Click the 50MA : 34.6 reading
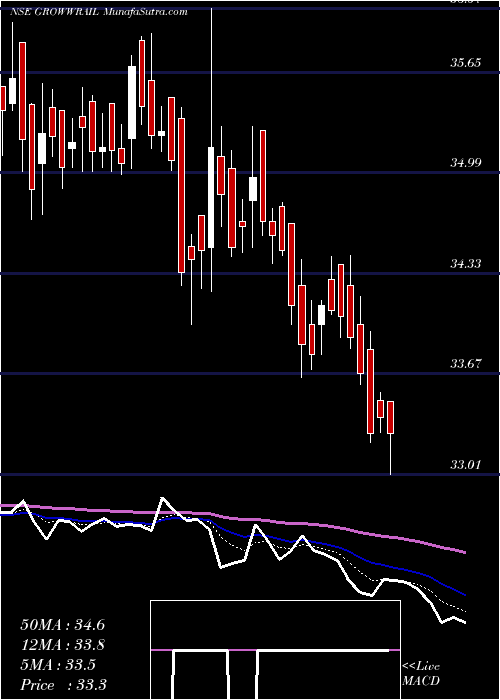 coord(62,625)
